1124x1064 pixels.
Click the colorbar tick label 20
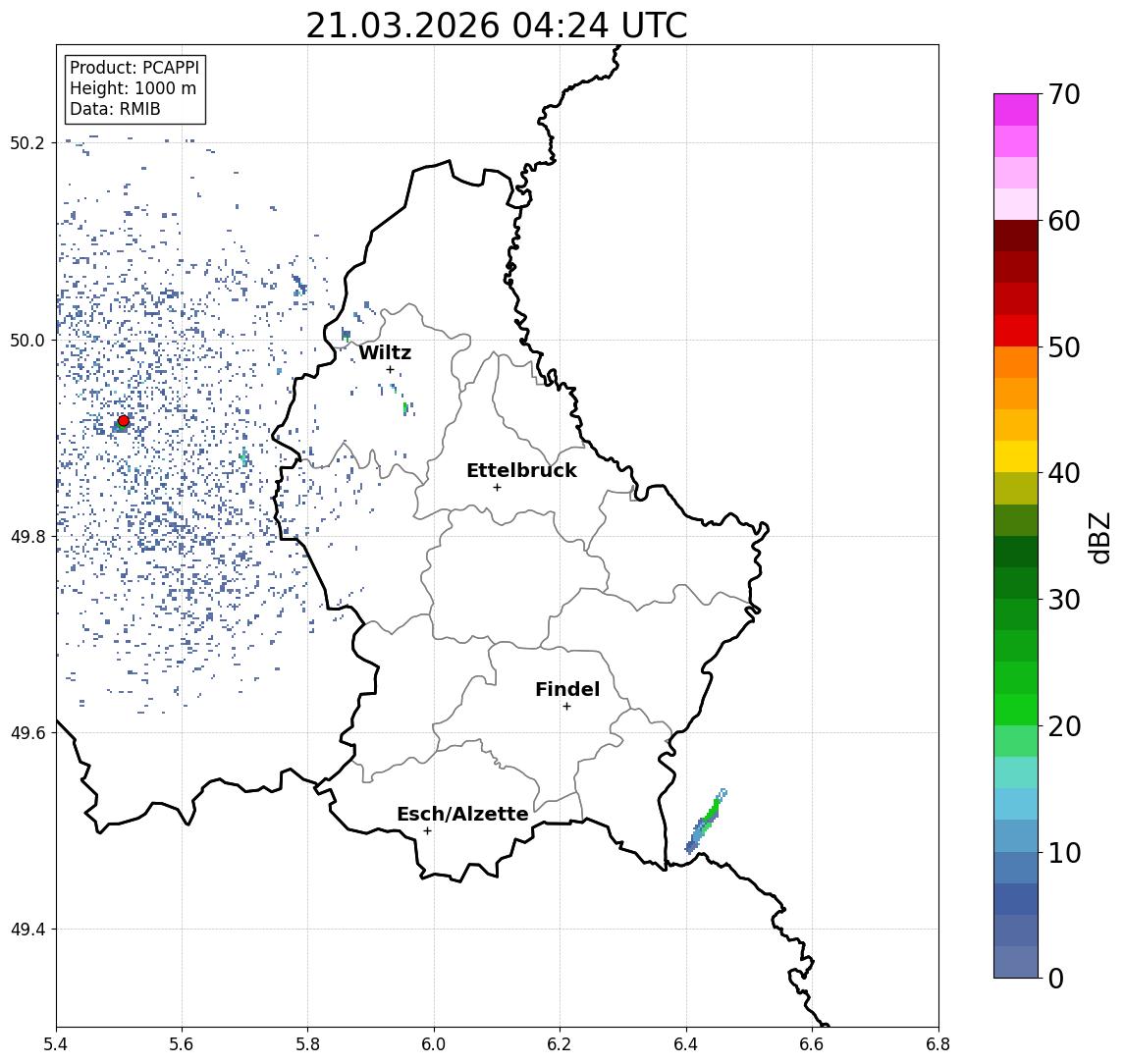[1064, 726]
